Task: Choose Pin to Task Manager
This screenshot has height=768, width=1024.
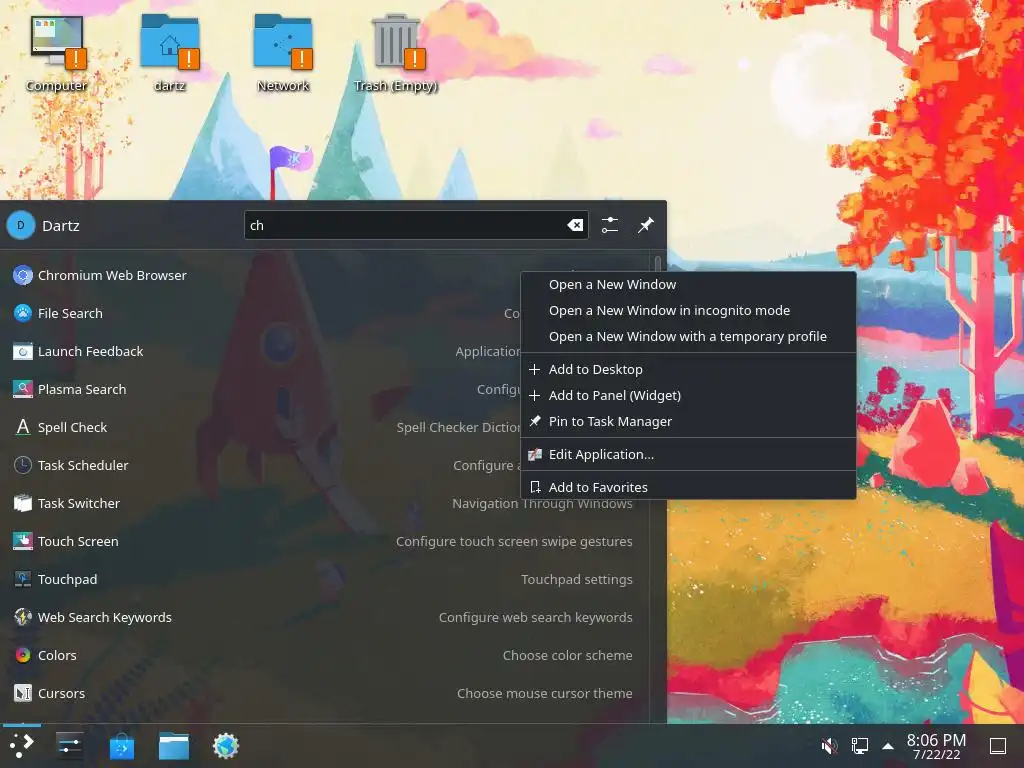Action: click(x=688, y=422)
